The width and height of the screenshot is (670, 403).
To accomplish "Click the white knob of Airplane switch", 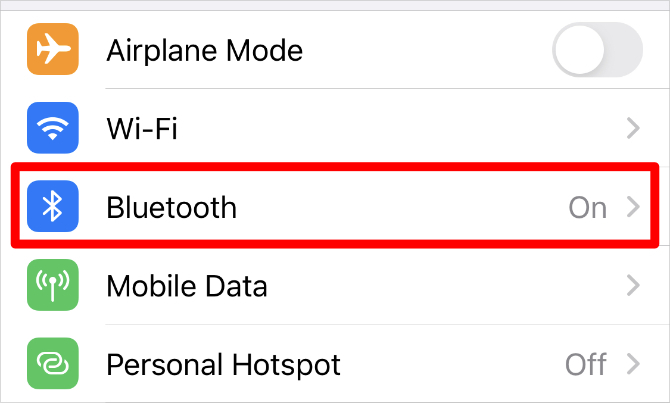I will click(580, 50).
